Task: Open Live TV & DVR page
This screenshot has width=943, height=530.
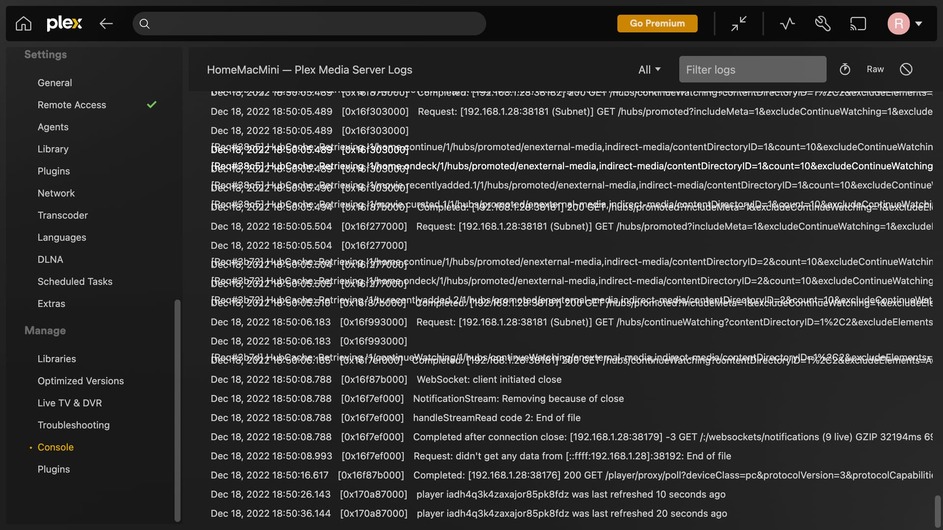Action: pyautogui.click(x=70, y=403)
